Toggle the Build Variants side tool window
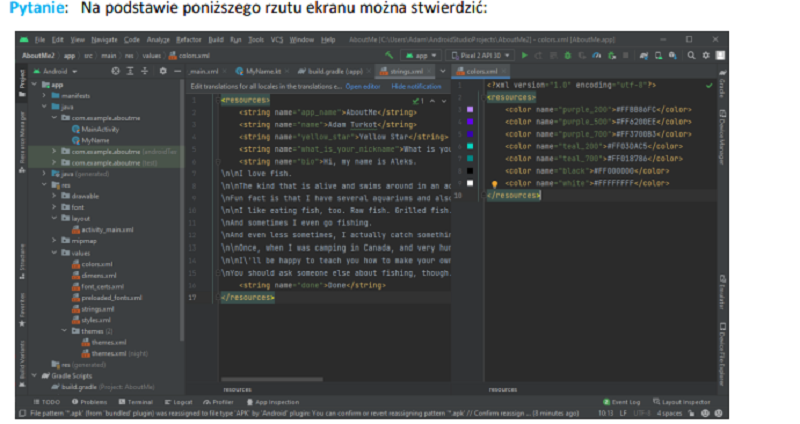The image size is (800, 424). click(x=22, y=364)
